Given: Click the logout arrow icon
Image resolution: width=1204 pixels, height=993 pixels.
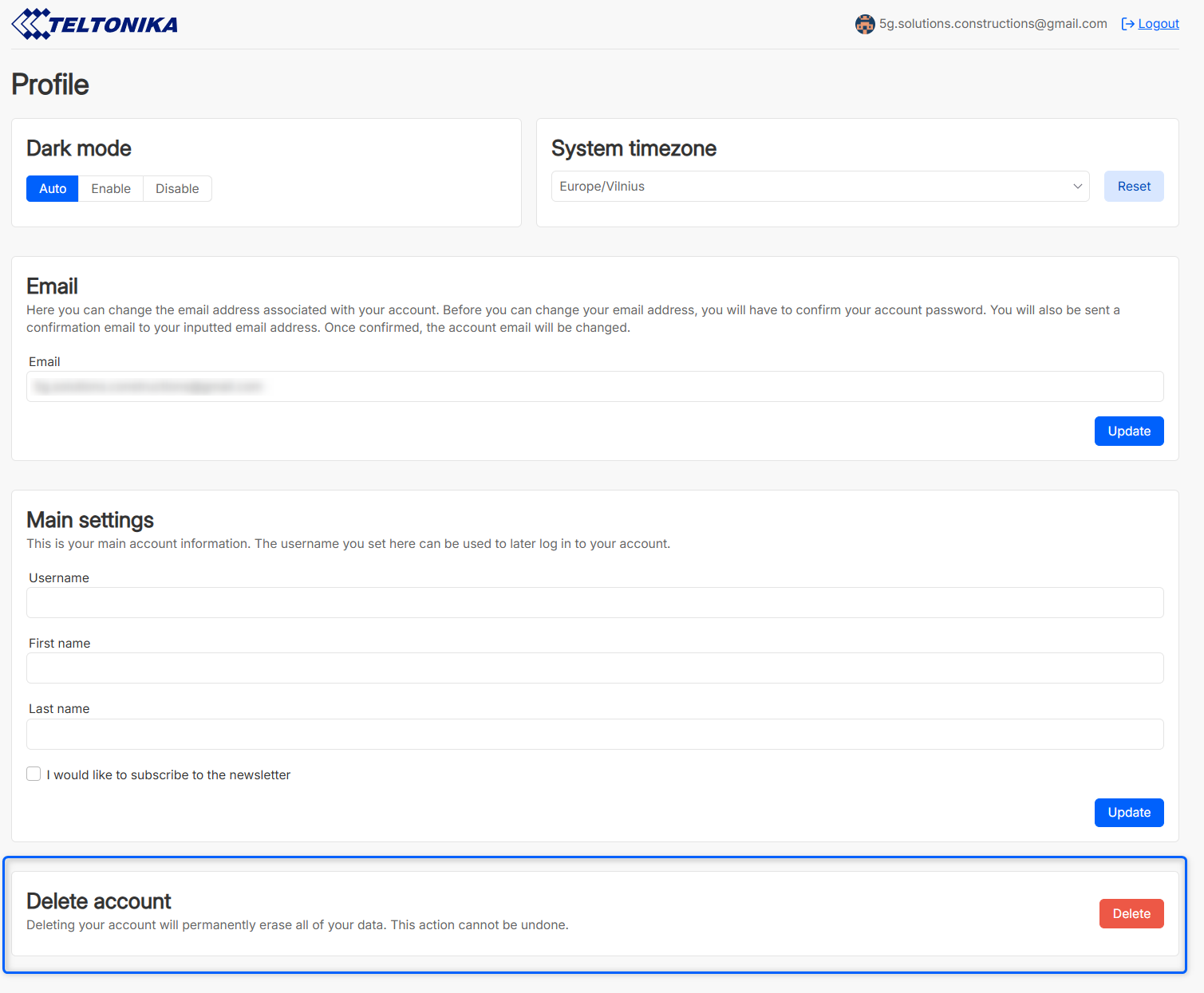Looking at the screenshot, I should click(1127, 24).
